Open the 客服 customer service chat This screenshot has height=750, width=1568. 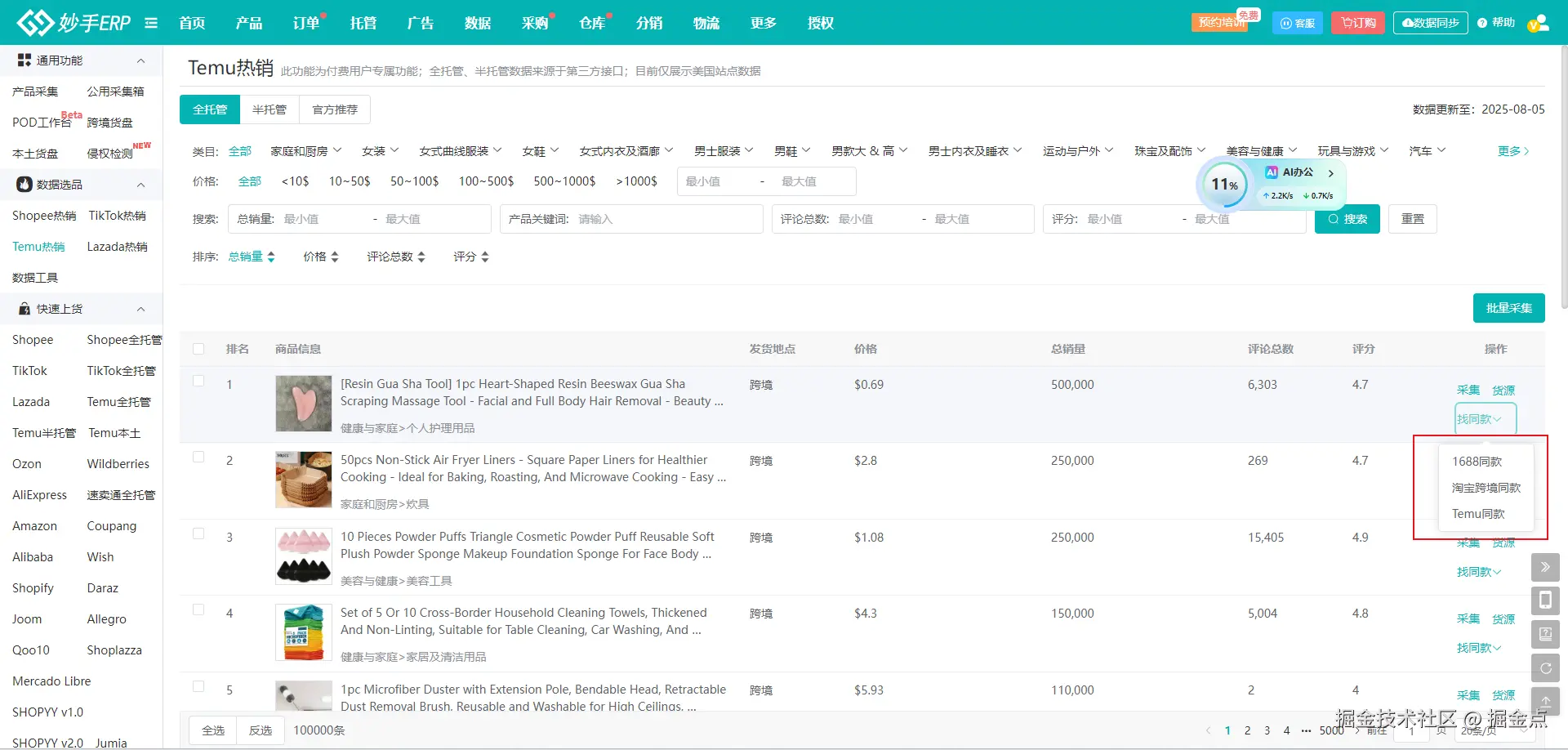1297,23
